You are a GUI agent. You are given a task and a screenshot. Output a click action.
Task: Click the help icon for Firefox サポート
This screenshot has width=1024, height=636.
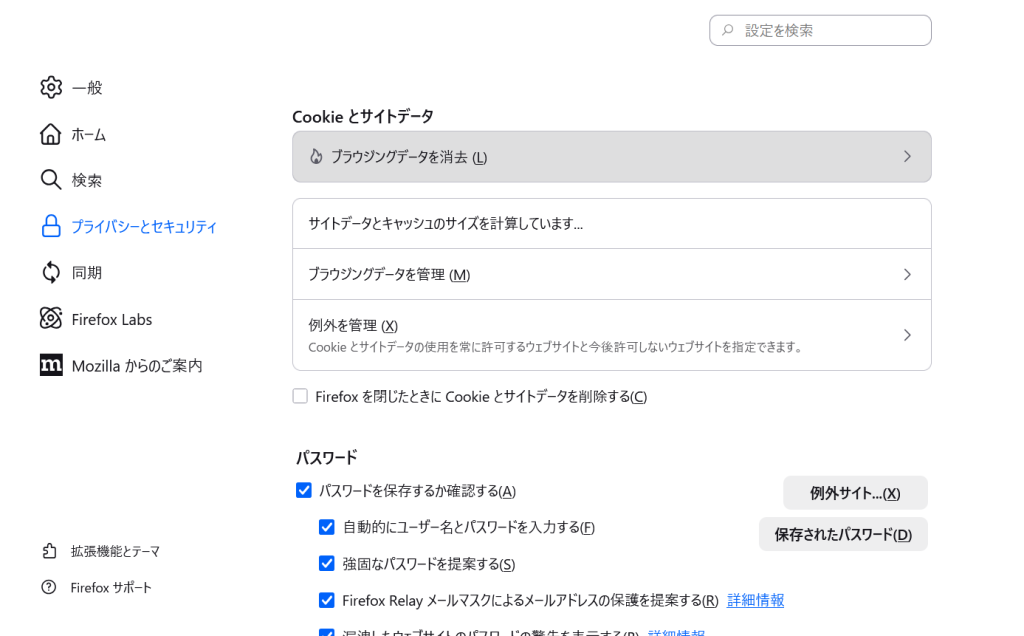49,587
